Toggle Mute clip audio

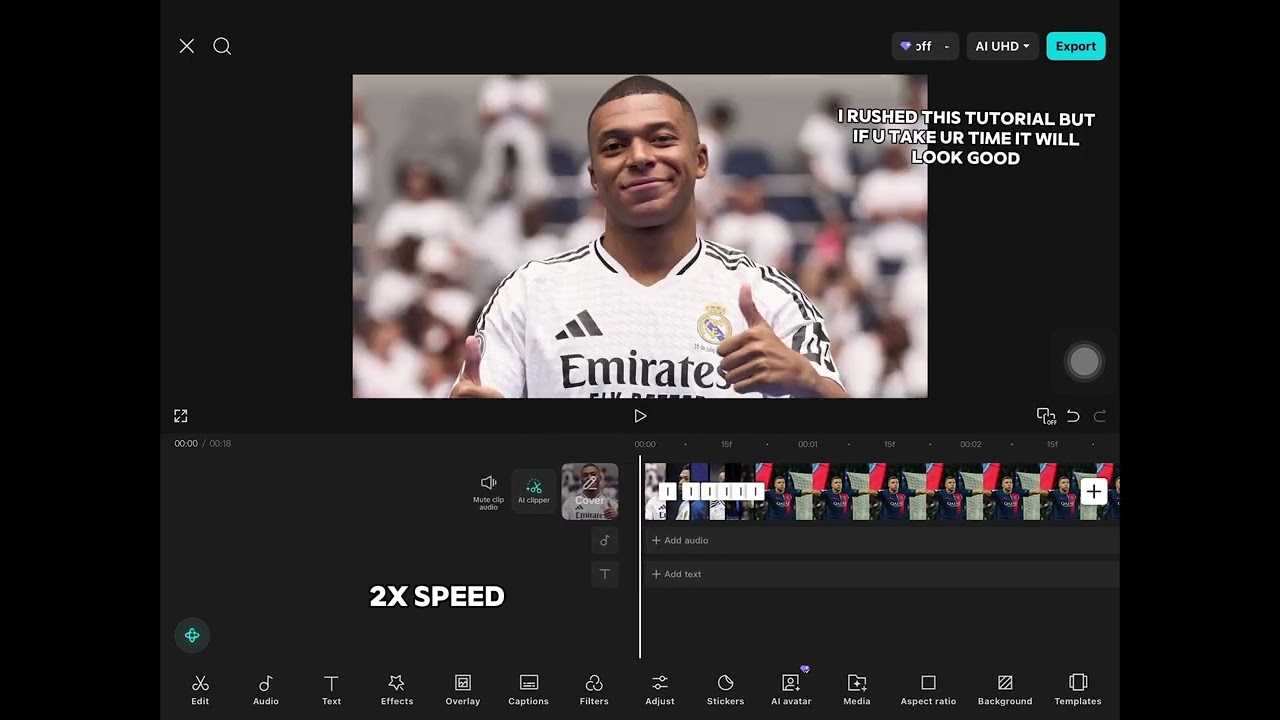(x=488, y=491)
